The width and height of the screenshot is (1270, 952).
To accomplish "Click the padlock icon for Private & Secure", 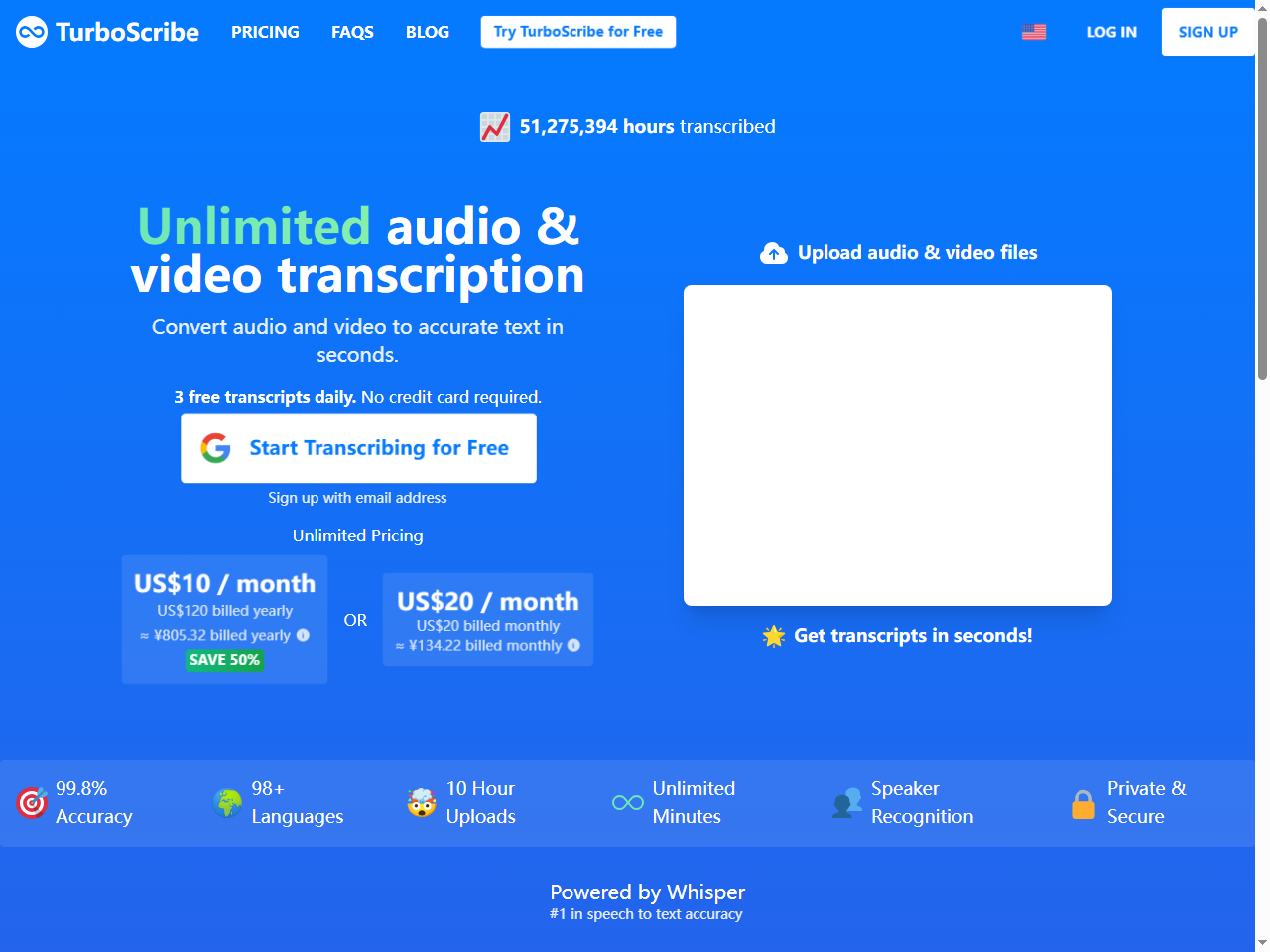I will [1083, 803].
